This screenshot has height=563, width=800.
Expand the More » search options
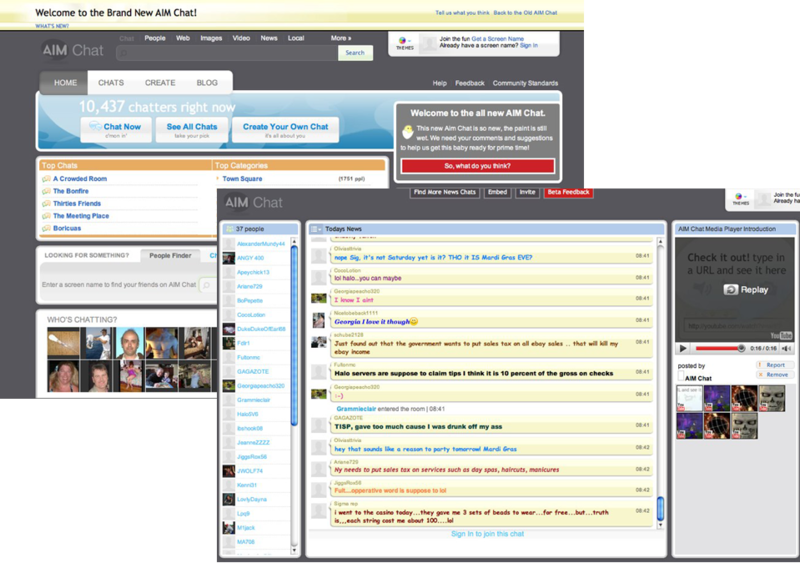click(x=341, y=38)
